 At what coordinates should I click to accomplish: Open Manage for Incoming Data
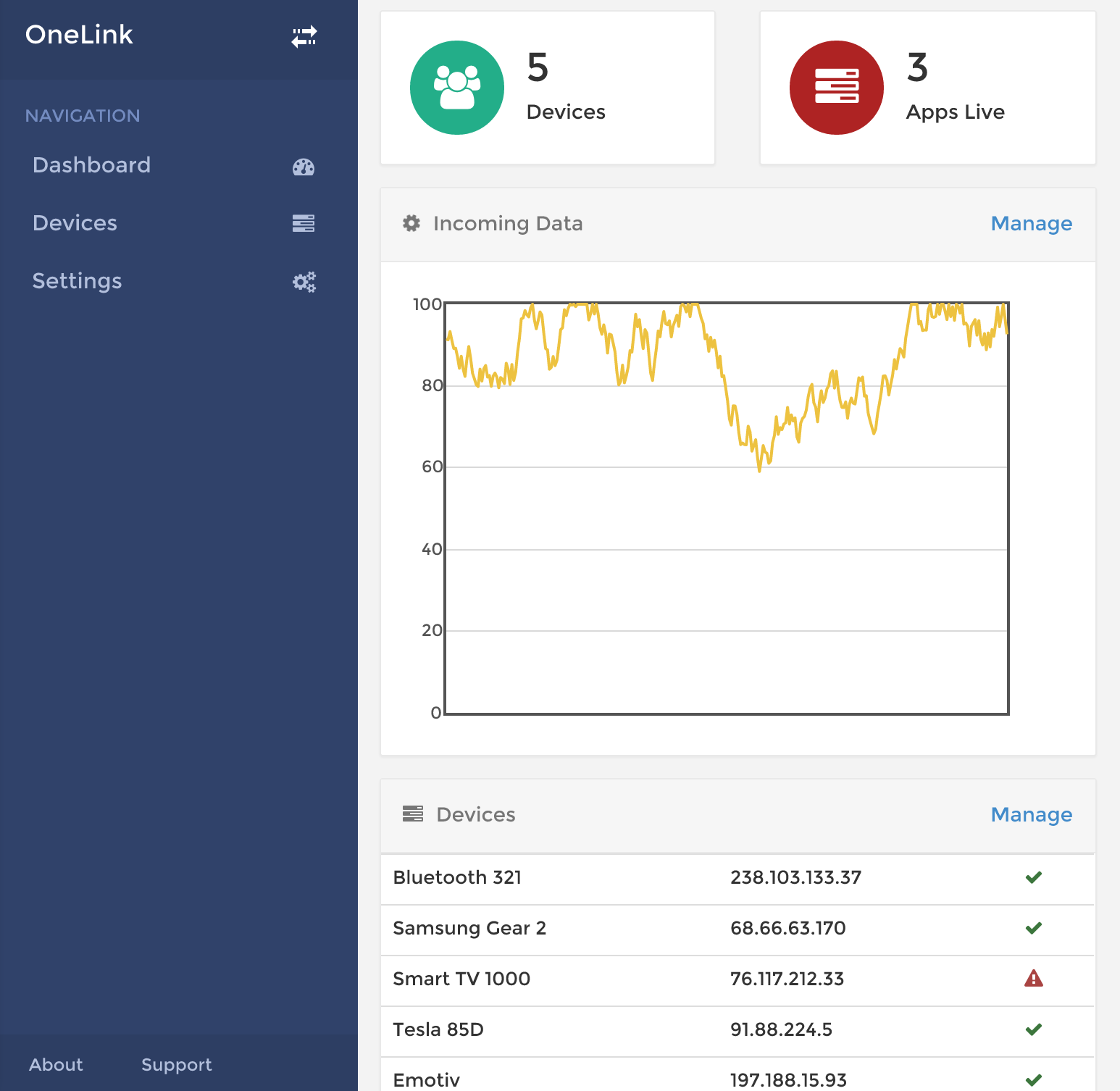1031,224
